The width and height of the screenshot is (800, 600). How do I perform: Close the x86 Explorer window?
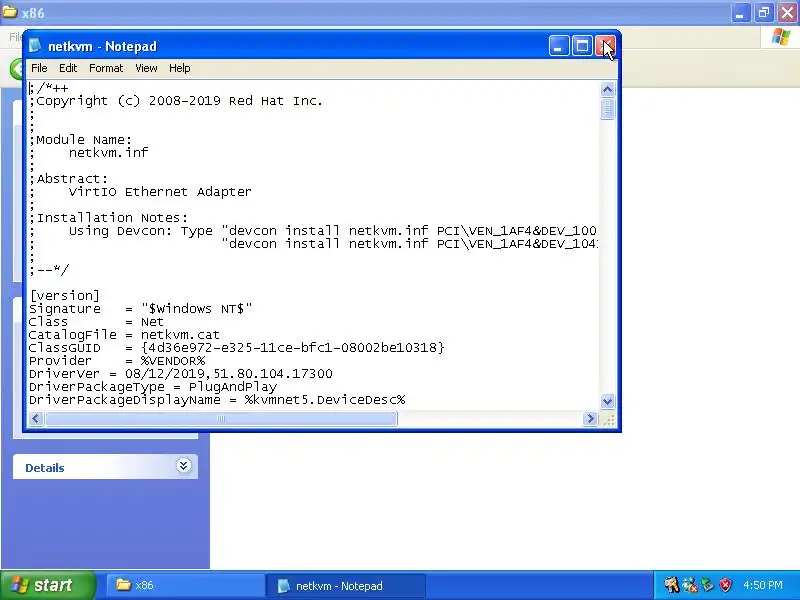[x=787, y=13]
